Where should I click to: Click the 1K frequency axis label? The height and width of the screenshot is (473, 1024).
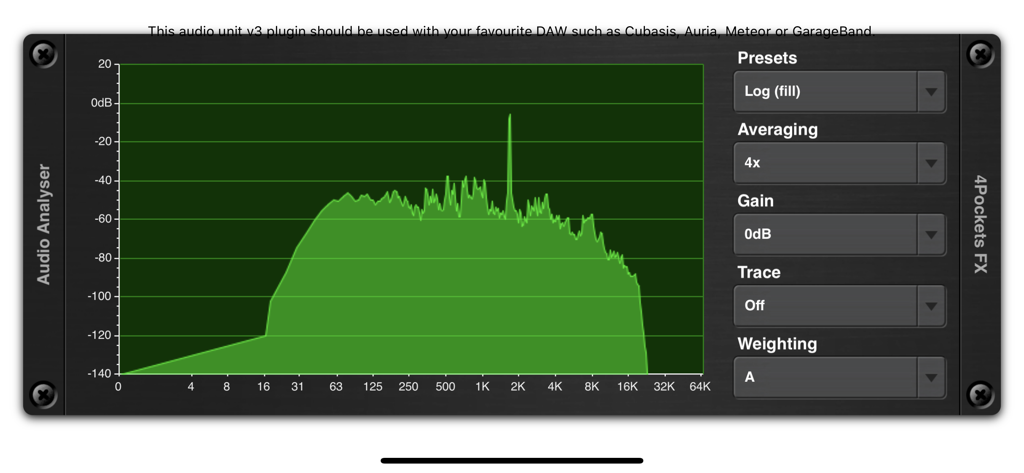tap(482, 387)
